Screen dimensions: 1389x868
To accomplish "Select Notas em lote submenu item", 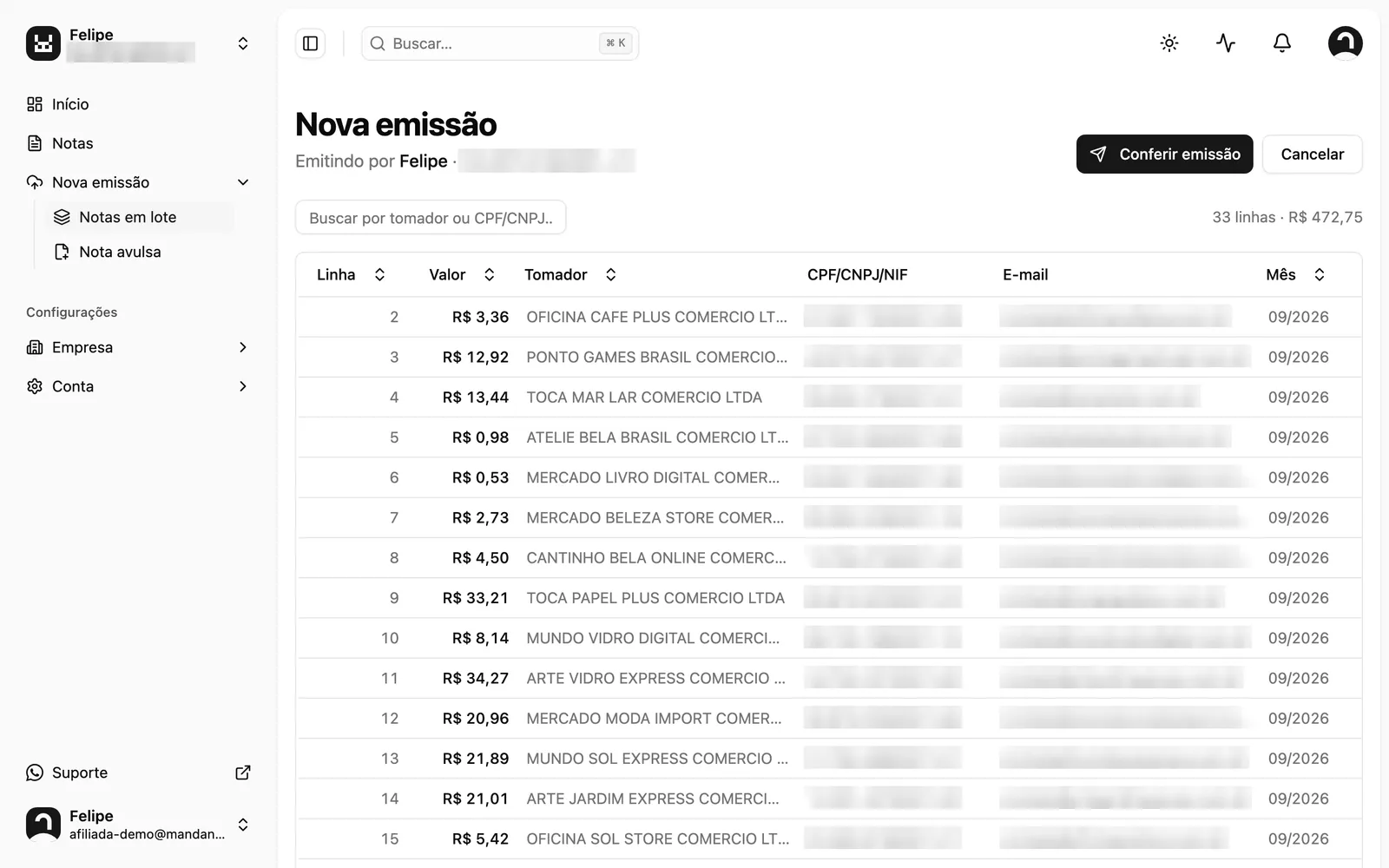I will 140,217.
